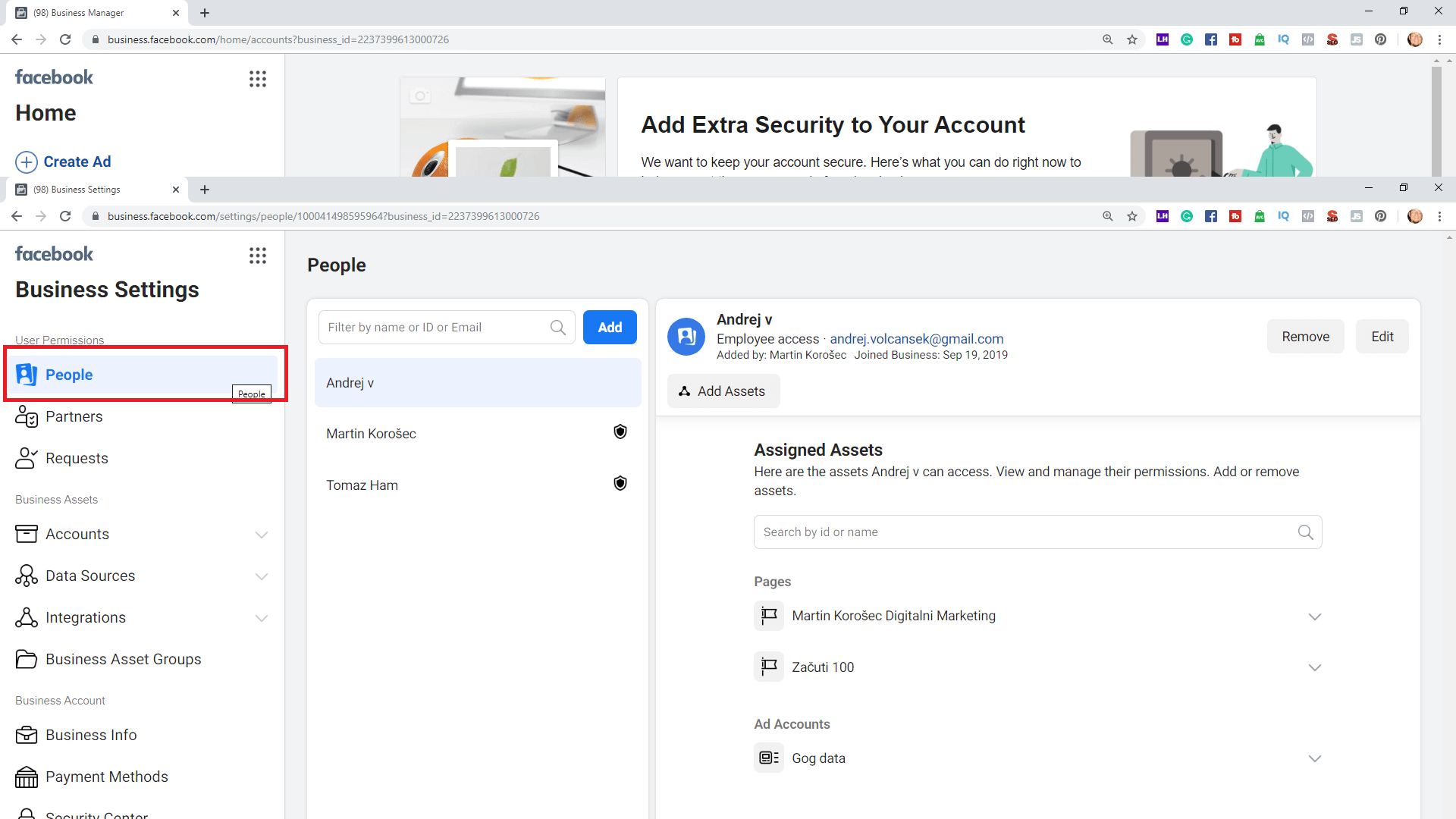The image size is (1456, 819).
Task: Expand the Integrations section
Action: click(x=262, y=618)
